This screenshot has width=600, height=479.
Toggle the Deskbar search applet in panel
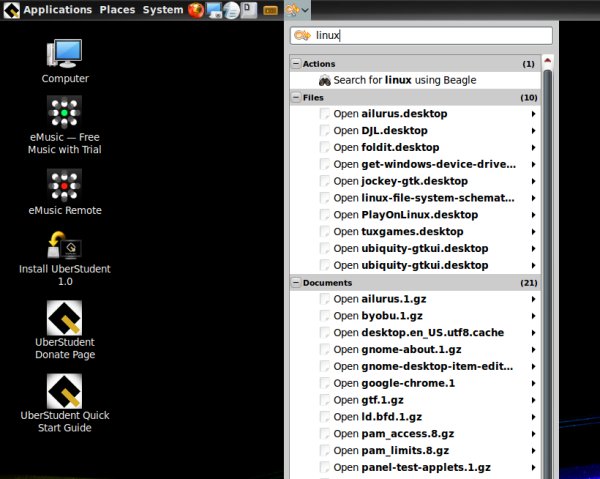(x=297, y=10)
